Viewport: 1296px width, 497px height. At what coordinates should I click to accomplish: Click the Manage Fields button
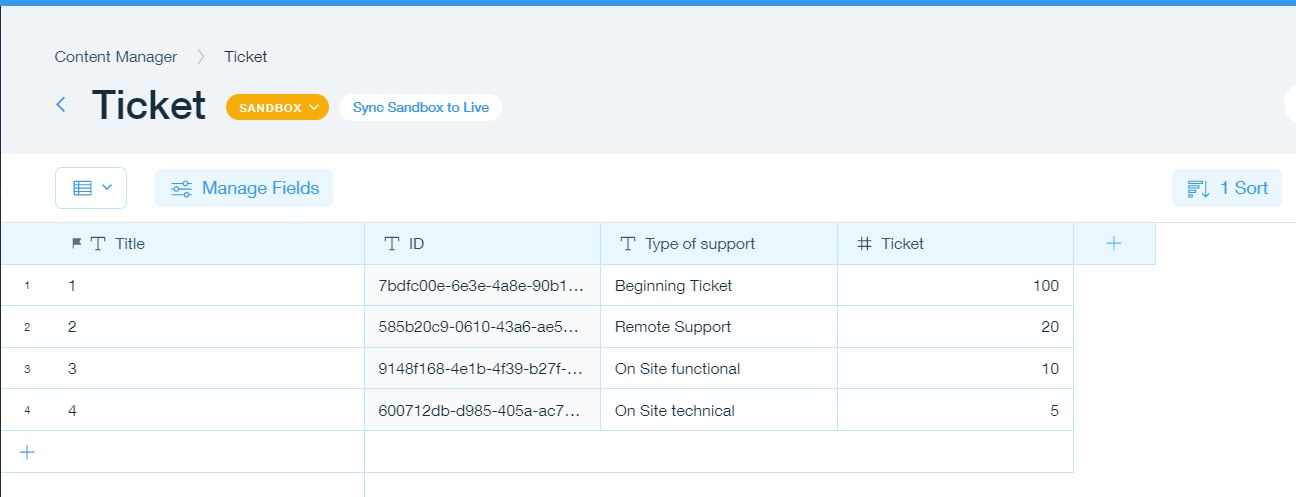[x=244, y=188]
